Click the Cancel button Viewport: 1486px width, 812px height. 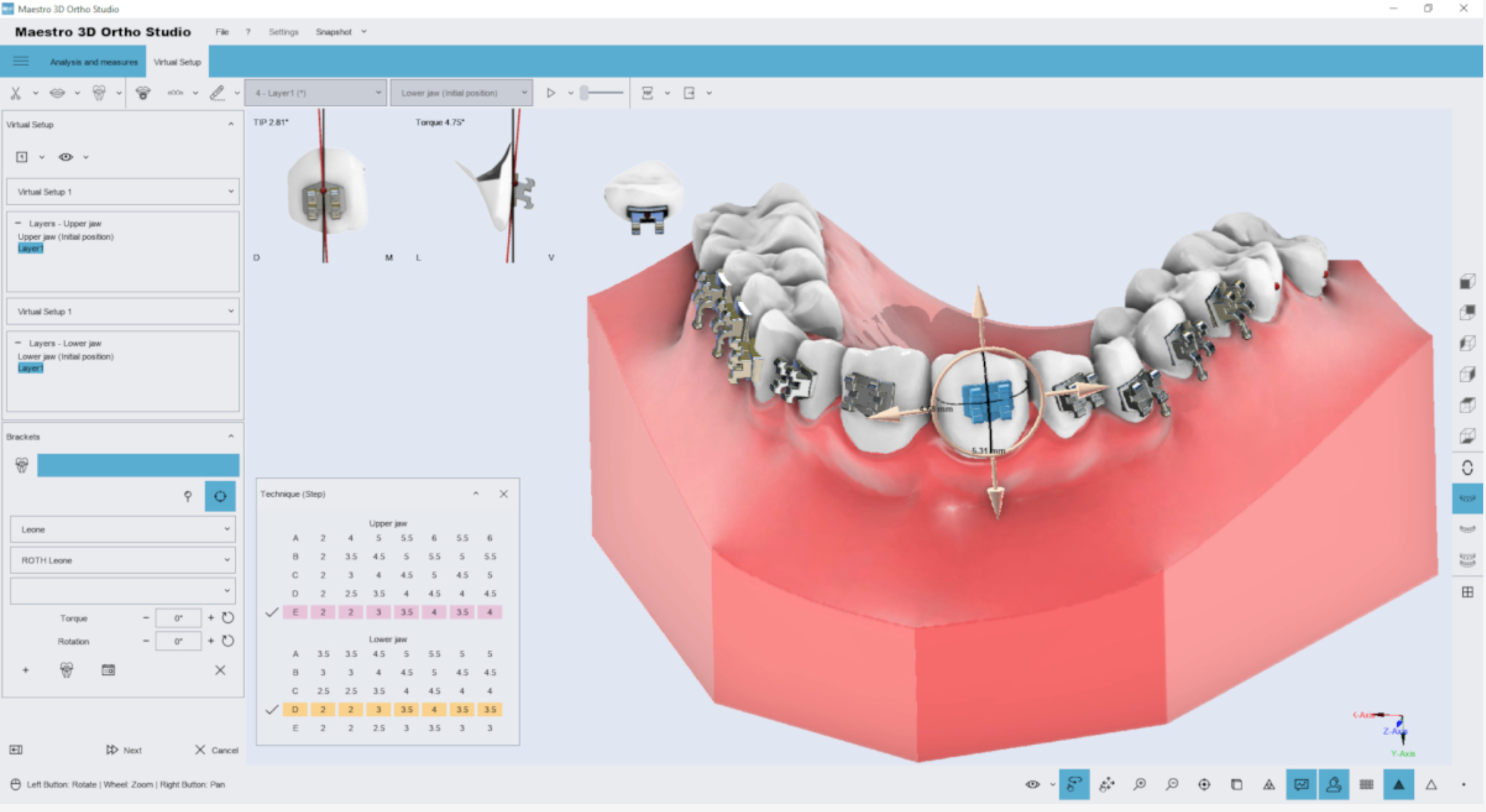[216, 750]
